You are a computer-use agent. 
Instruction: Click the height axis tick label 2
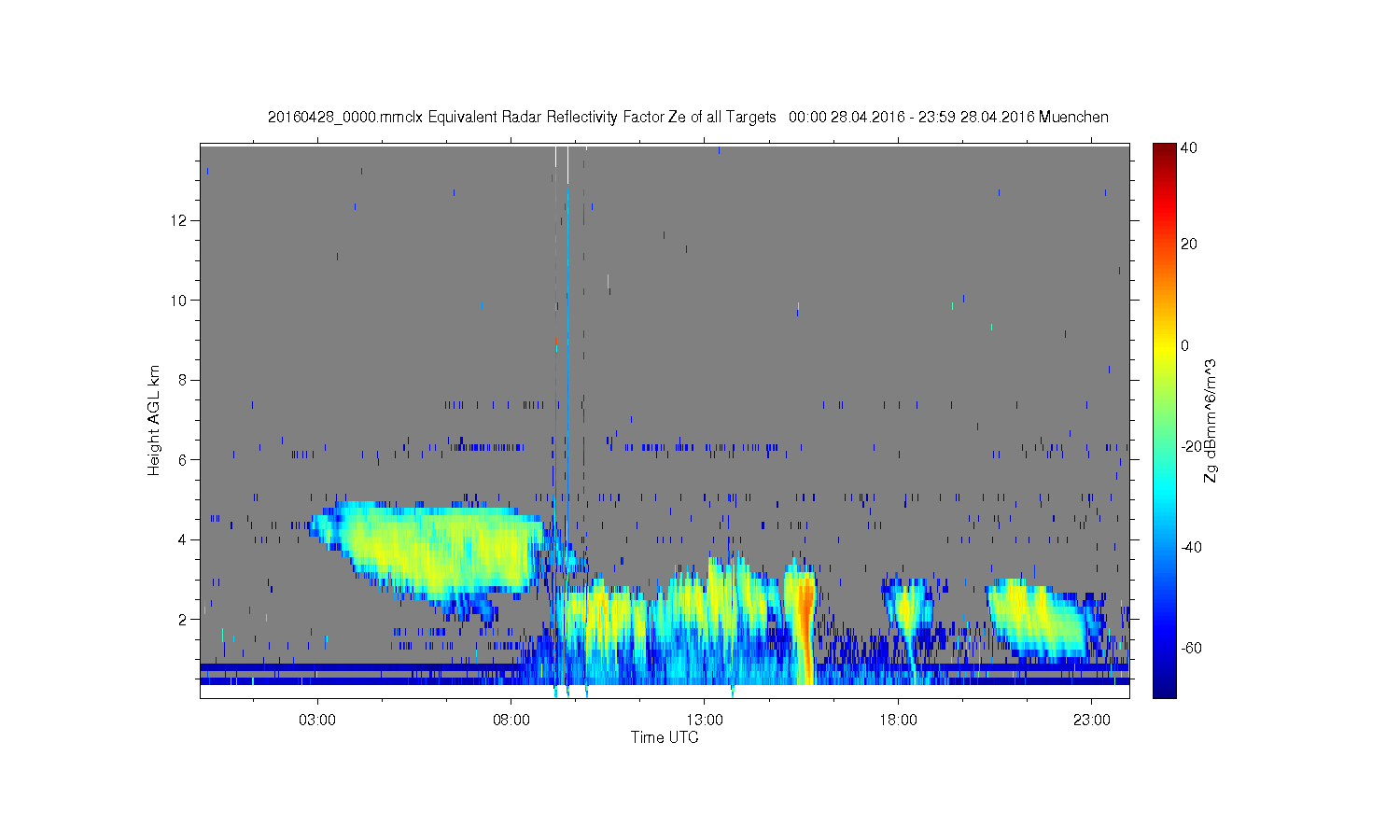(185, 619)
